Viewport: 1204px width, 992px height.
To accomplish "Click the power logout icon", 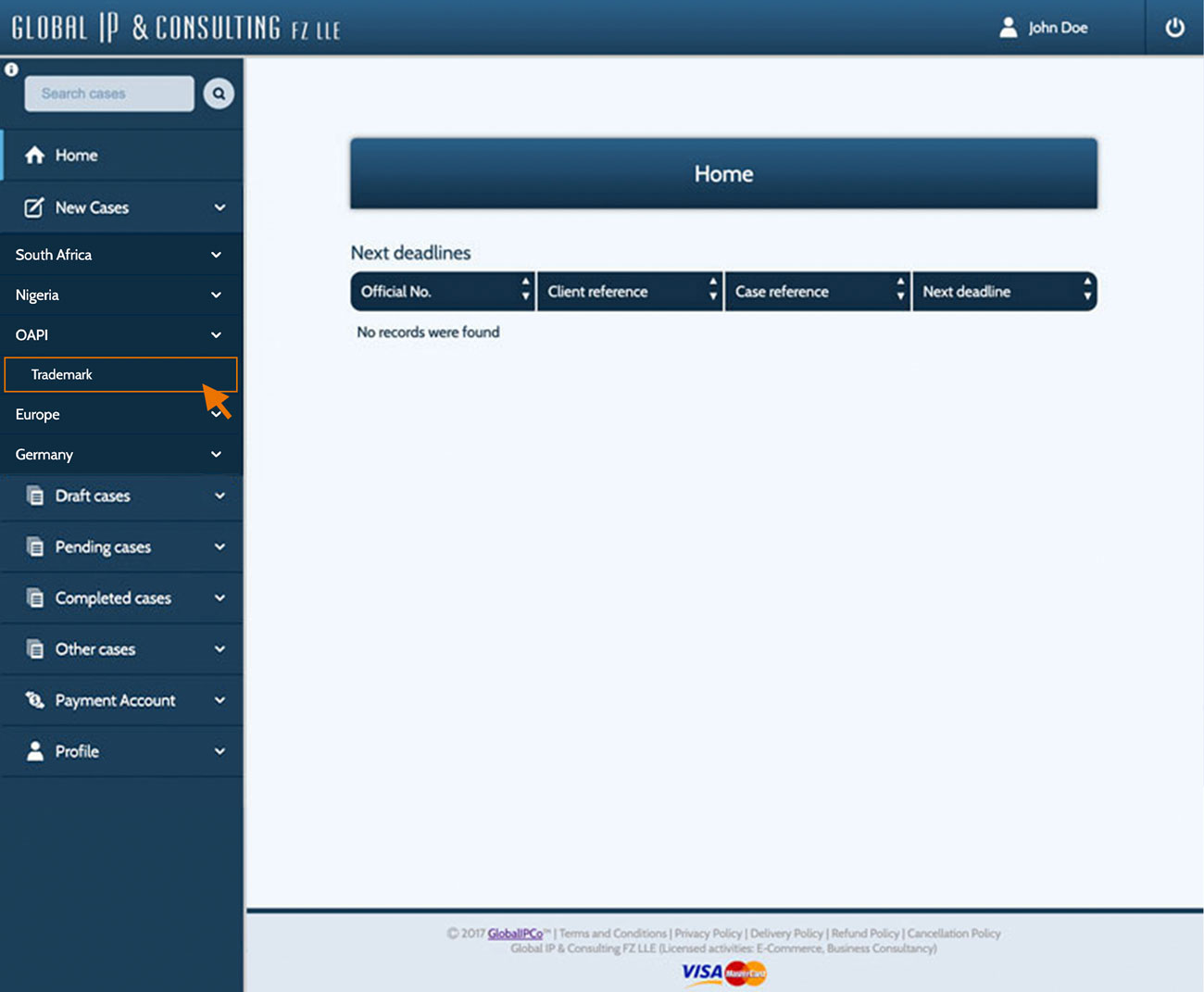I will pyautogui.click(x=1174, y=28).
